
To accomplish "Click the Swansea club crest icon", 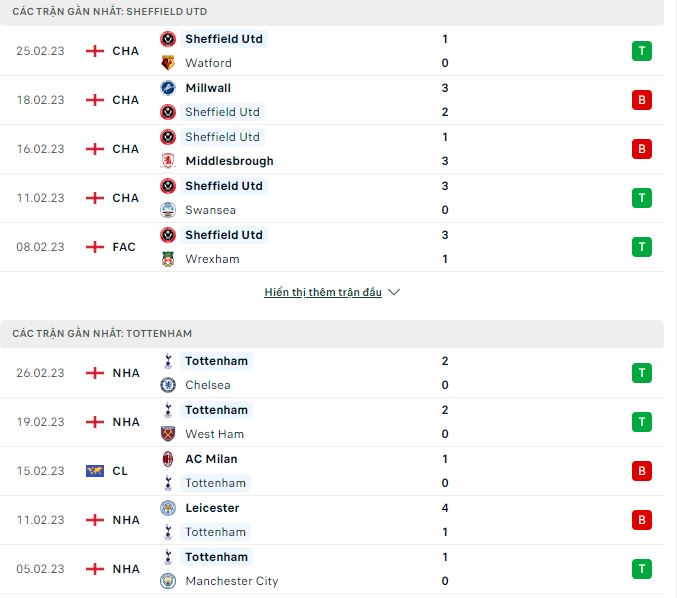I will pos(168,210).
